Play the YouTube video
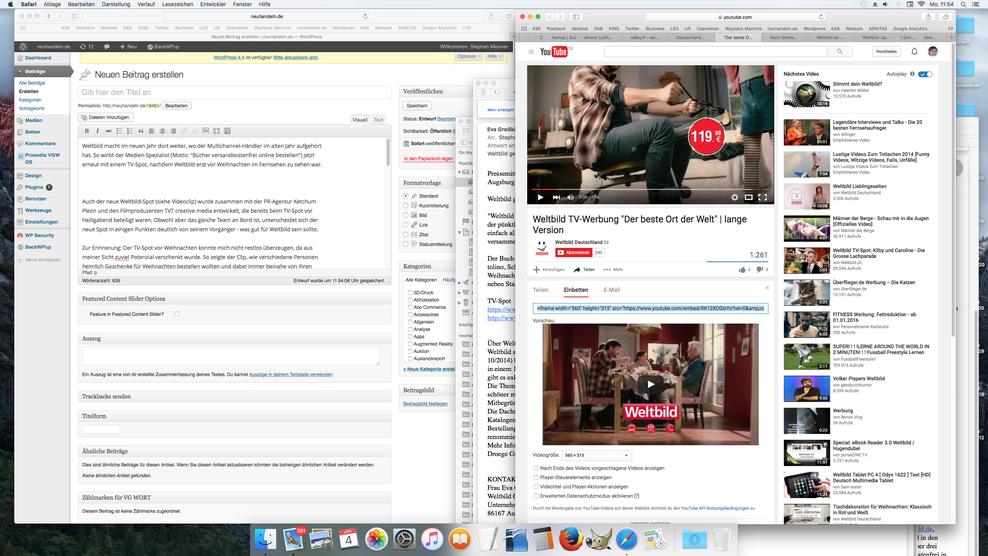 [540, 197]
